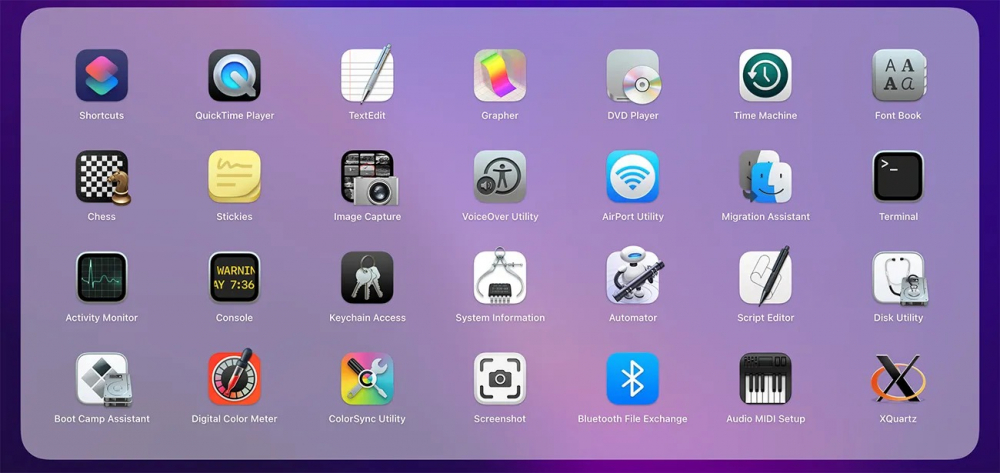
Task: Click the Screenshot app icon
Action: [x=500, y=379]
